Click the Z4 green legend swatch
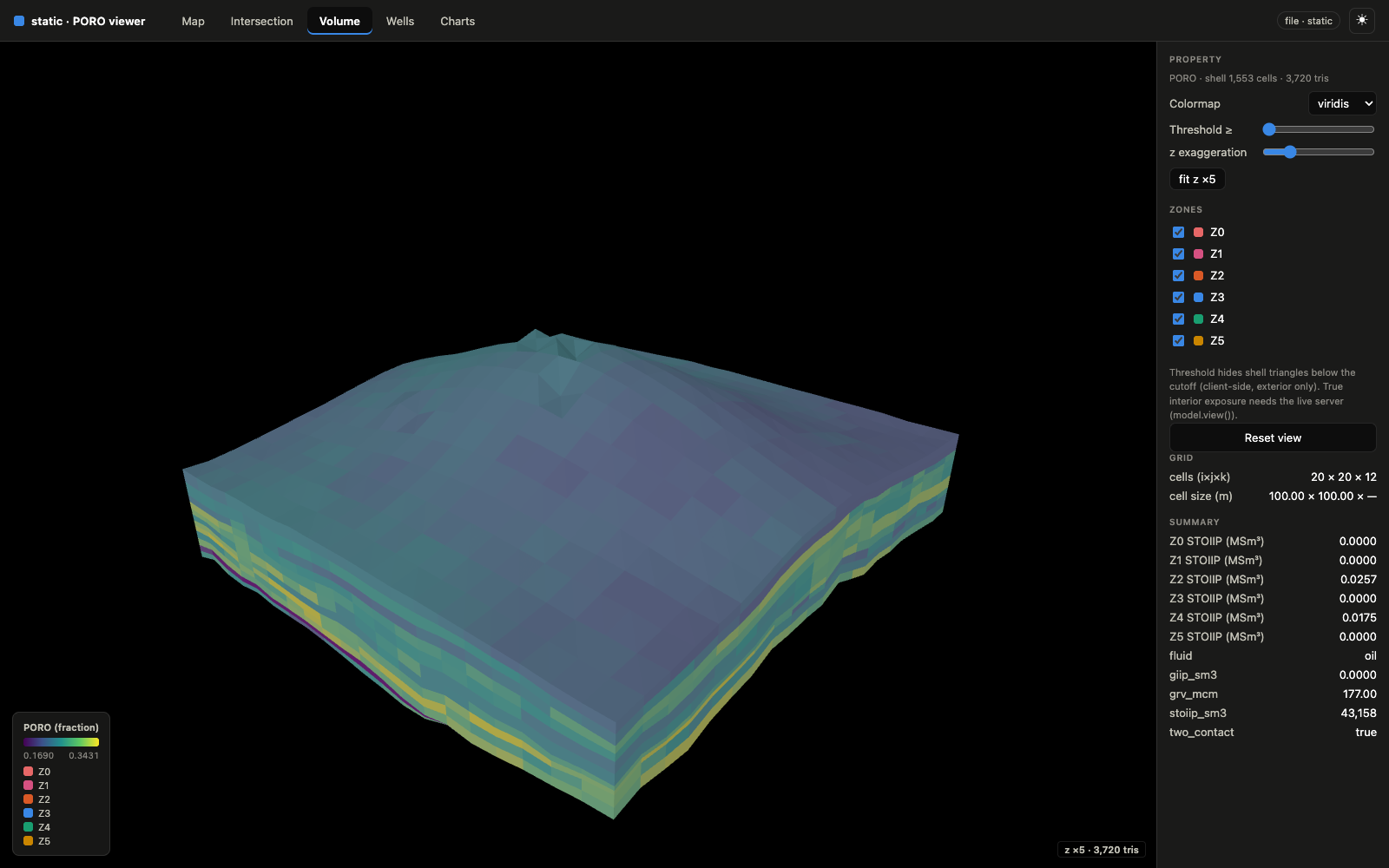1389x868 pixels. click(28, 827)
